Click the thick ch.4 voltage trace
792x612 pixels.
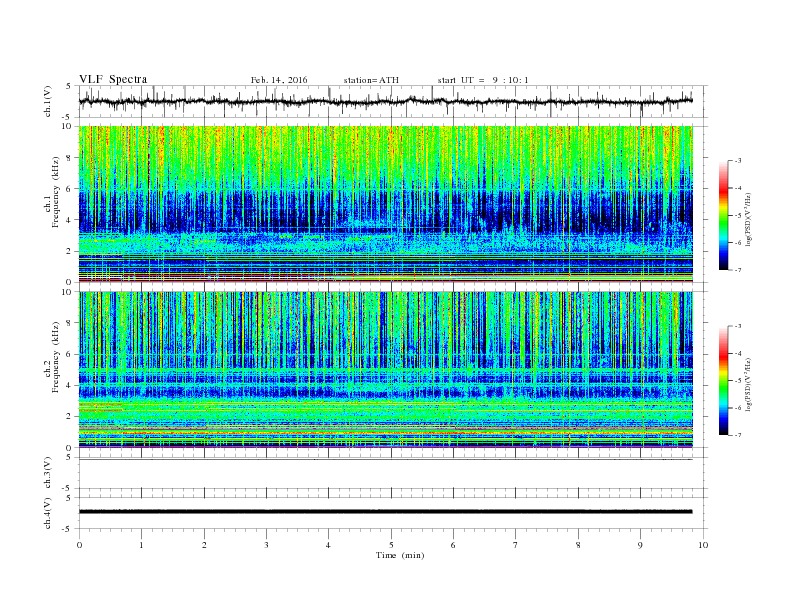coord(385,512)
